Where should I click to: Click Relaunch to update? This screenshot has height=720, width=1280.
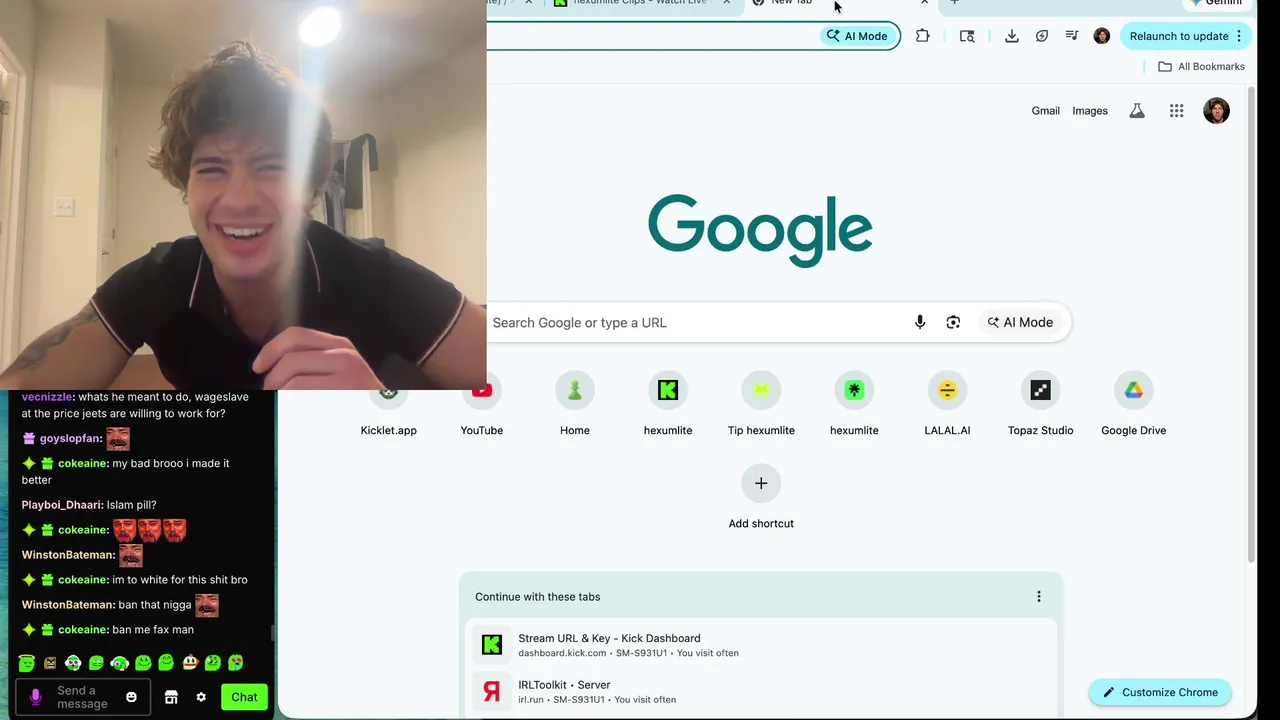1179,36
